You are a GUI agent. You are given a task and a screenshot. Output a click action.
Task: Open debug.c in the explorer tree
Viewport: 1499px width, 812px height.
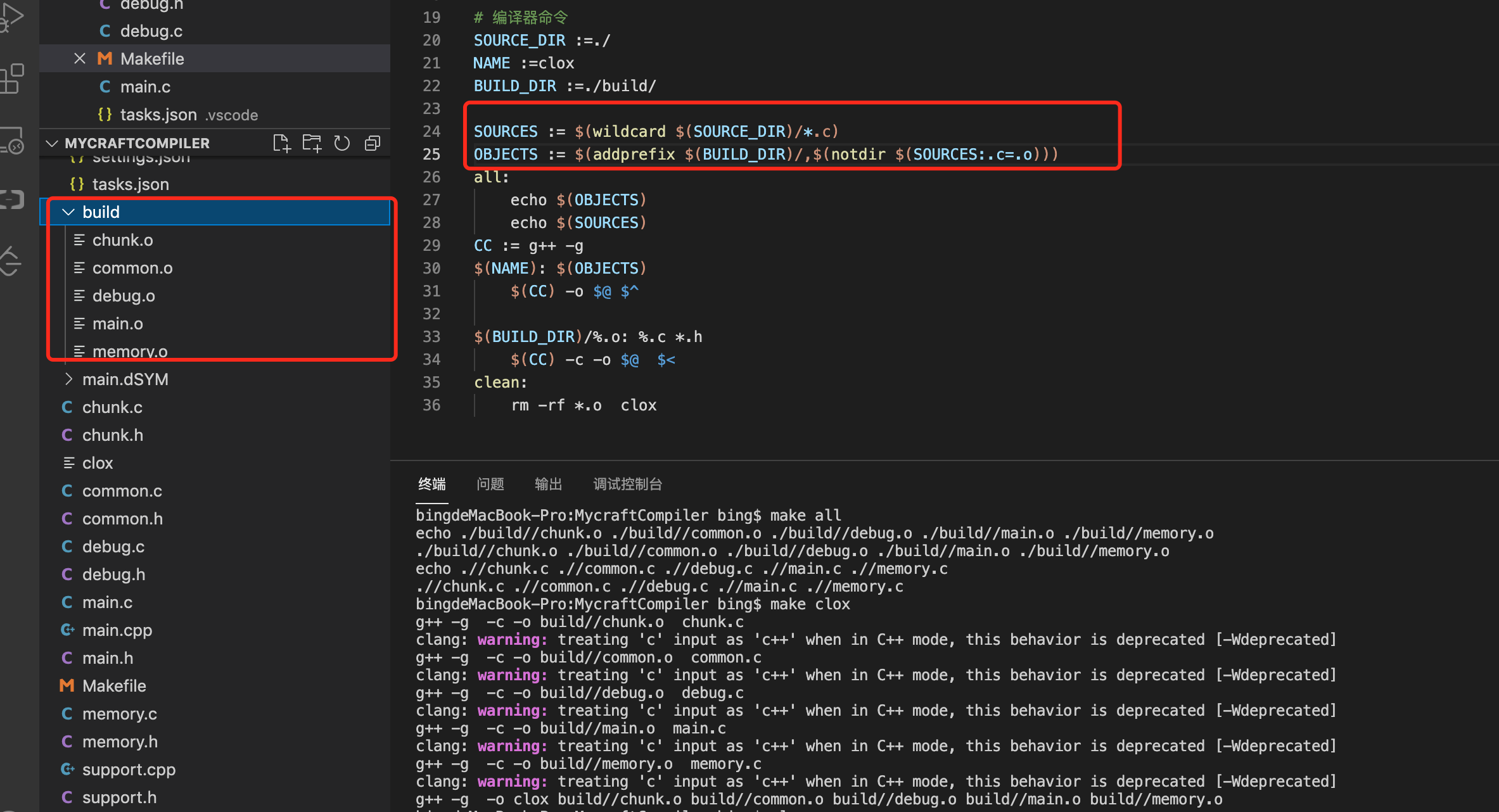215,547
